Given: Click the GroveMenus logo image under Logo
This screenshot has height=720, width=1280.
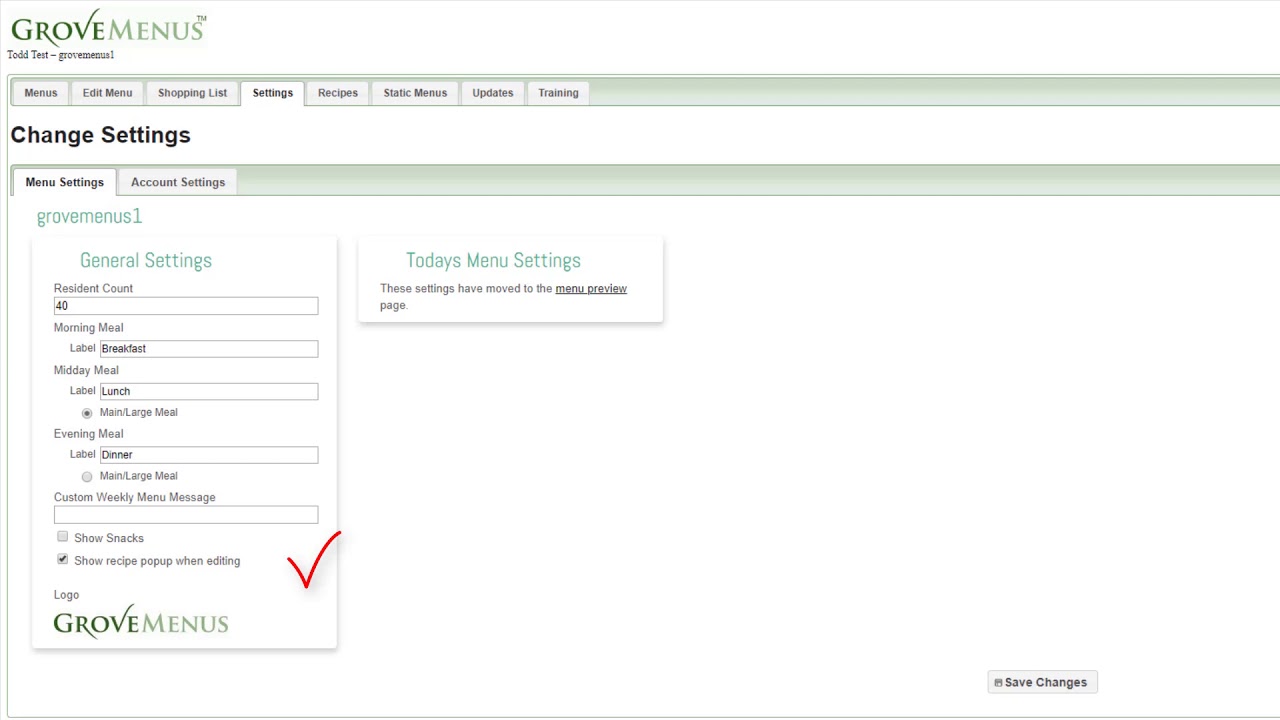Looking at the screenshot, I should coord(141,621).
